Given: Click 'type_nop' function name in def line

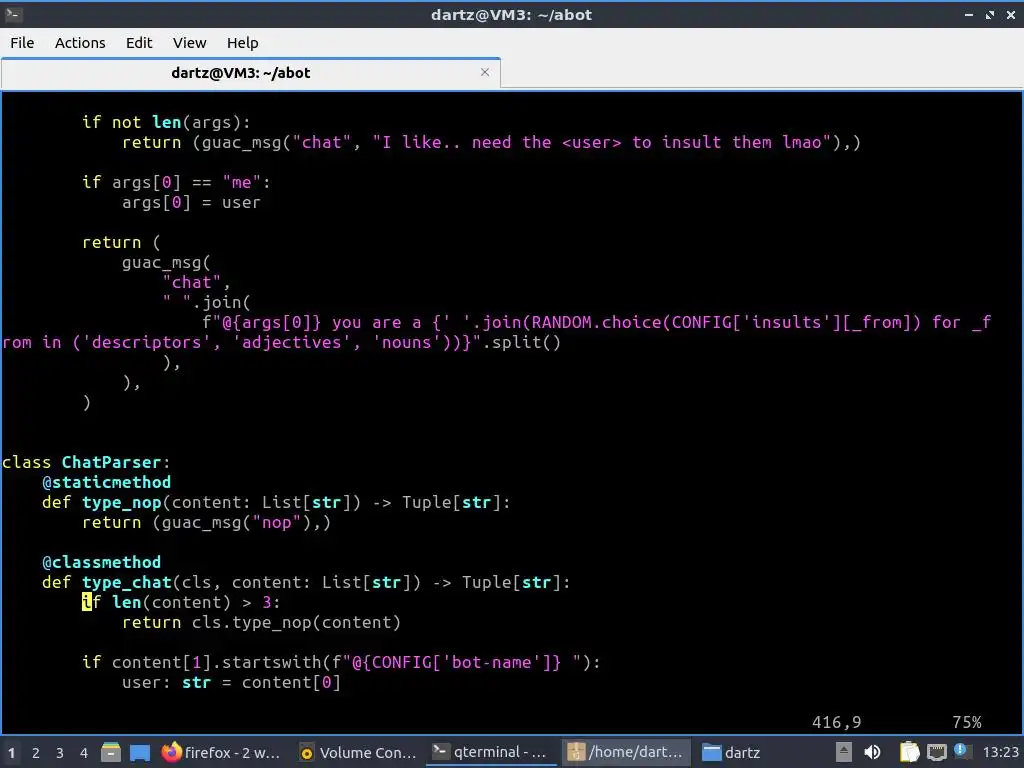Looking at the screenshot, I should pos(121,503).
